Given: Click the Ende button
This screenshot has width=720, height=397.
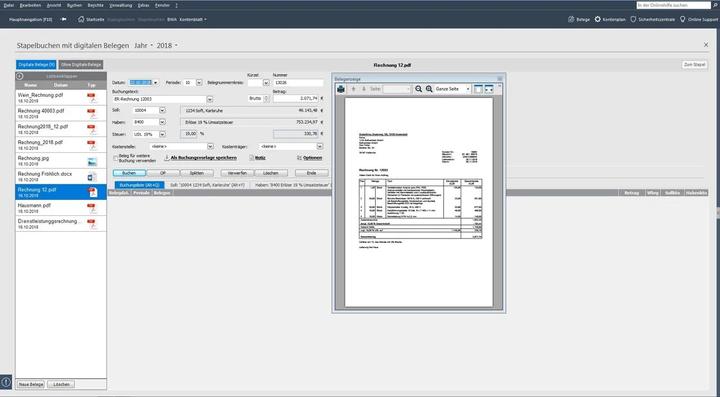Looking at the screenshot, I should click(x=312, y=173).
